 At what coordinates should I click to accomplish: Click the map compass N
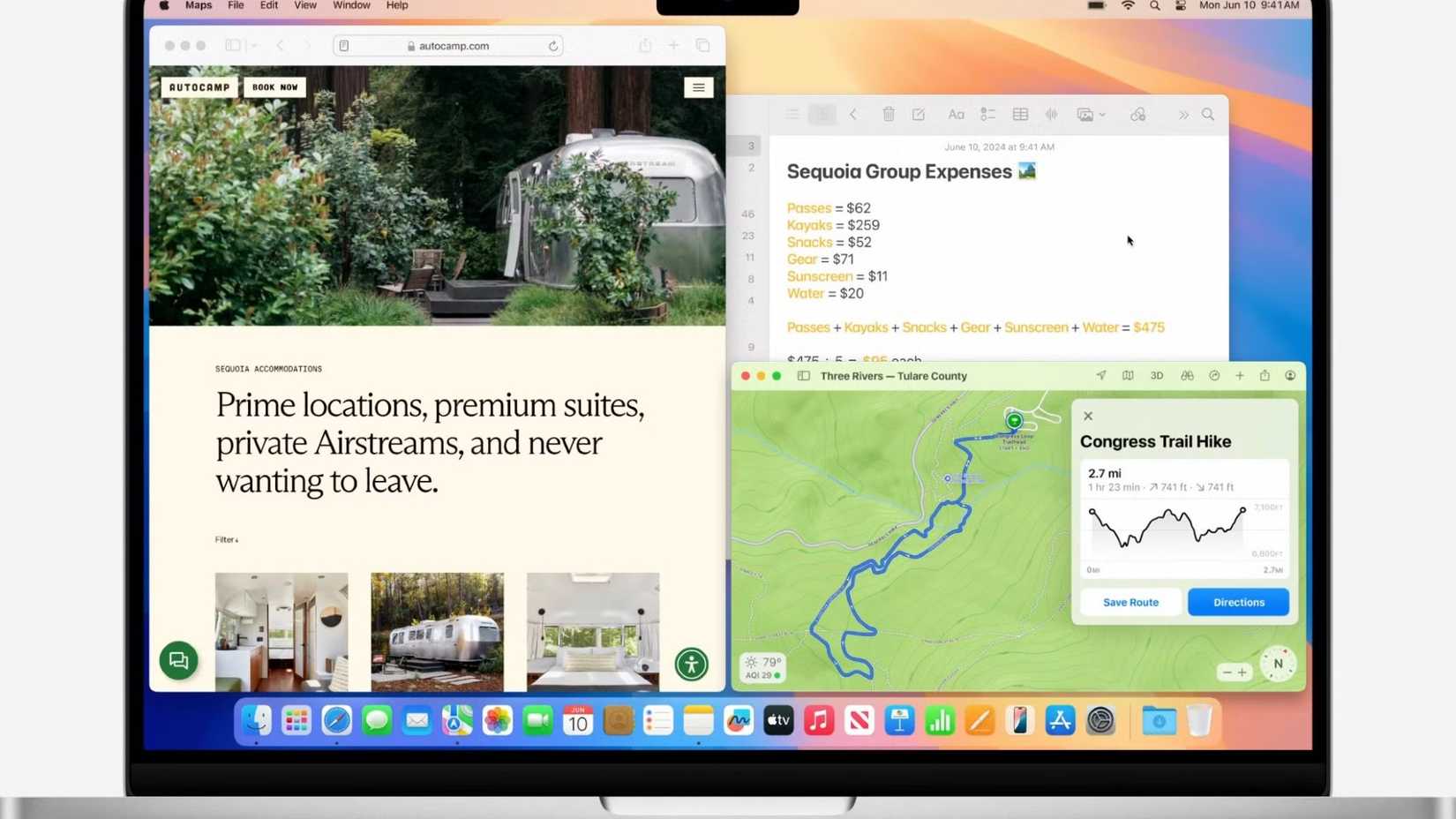point(1278,664)
